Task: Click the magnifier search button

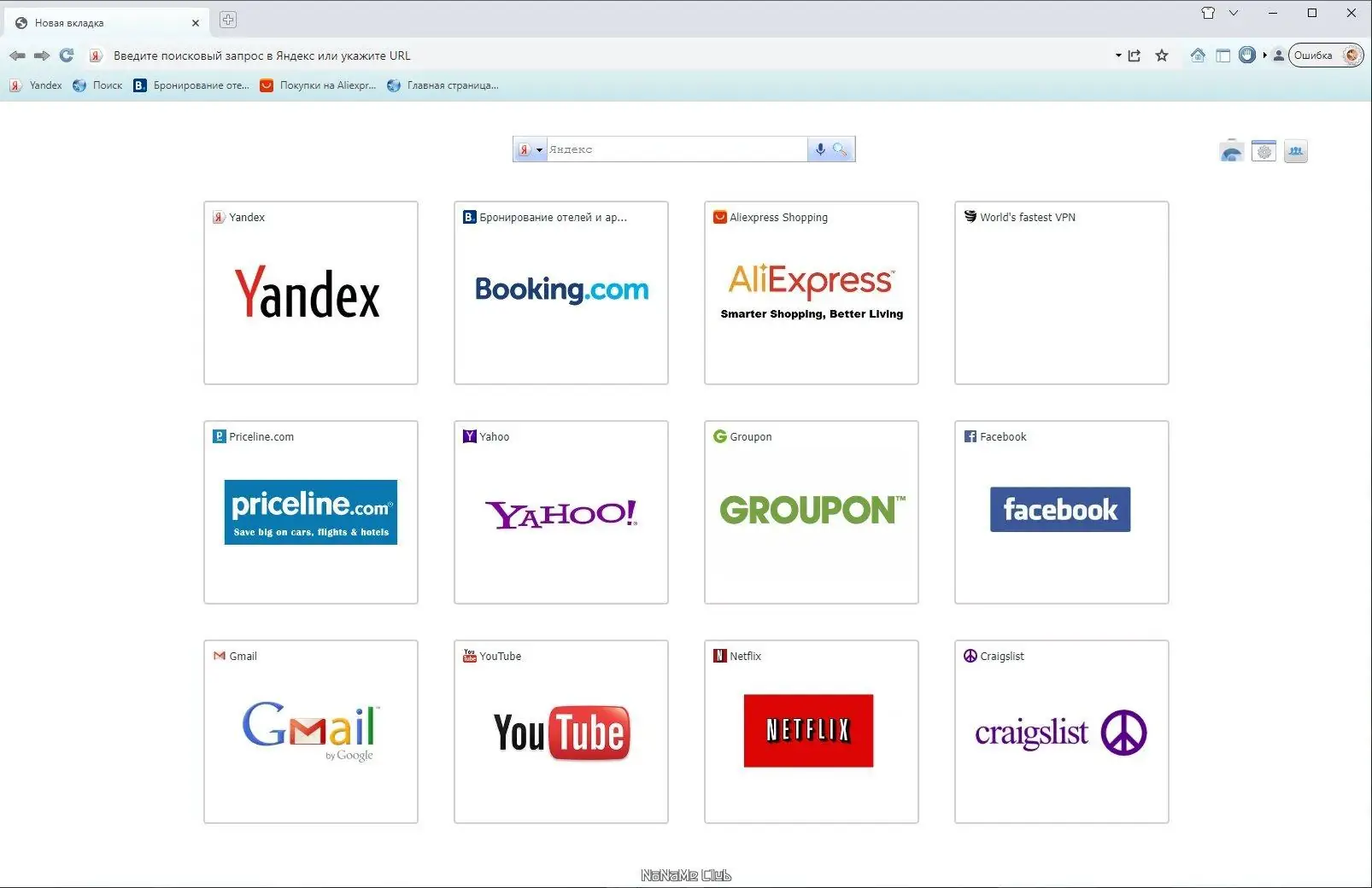Action: tap(841, 149)
